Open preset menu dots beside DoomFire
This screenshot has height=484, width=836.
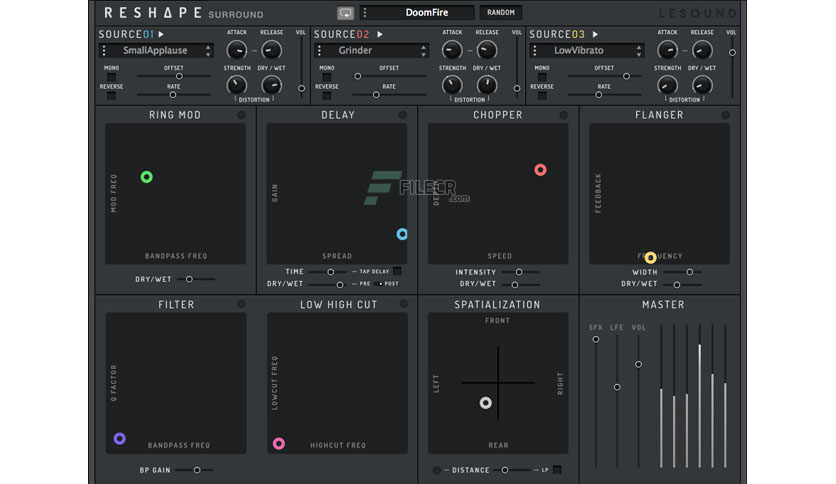(x=365, y=12)
